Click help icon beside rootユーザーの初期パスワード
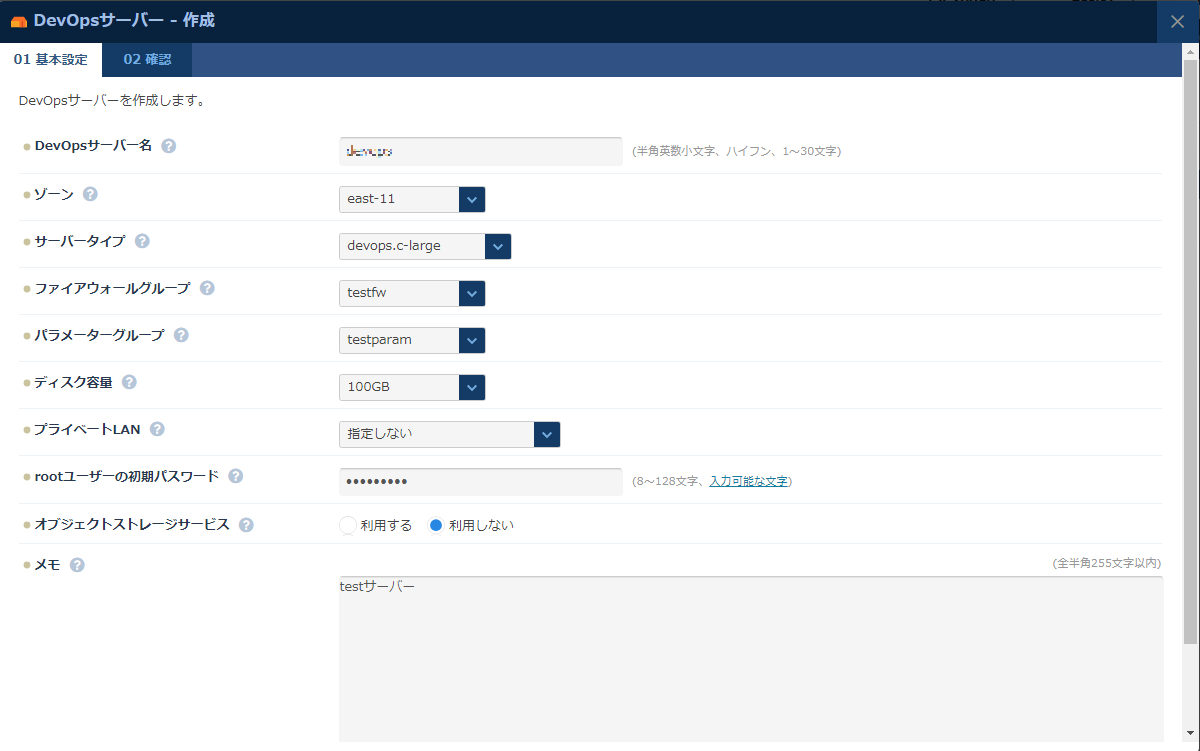This screenshot has width=1200, height=751. 236,476
